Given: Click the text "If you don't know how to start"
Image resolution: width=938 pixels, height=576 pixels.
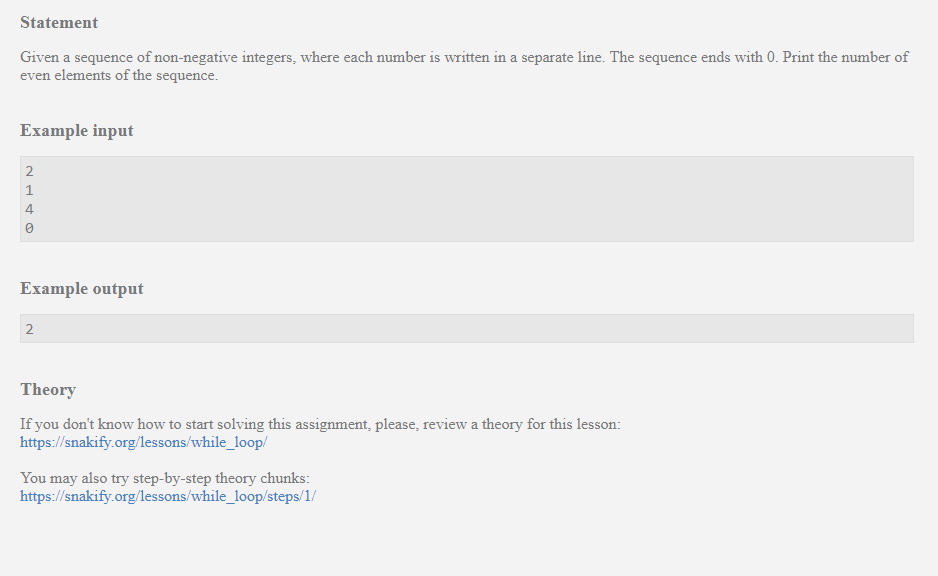Looking at the screenshot, I should click(117, 424).
